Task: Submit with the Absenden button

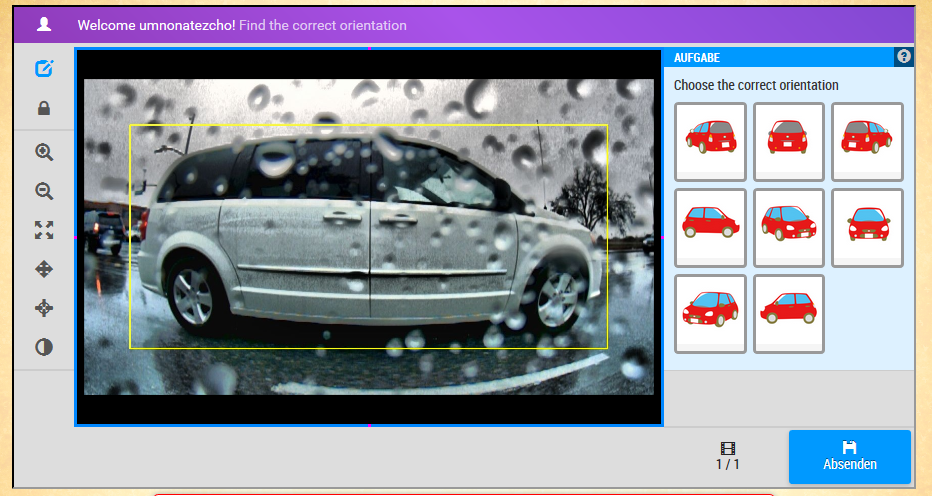Action: tap(849, 457)
